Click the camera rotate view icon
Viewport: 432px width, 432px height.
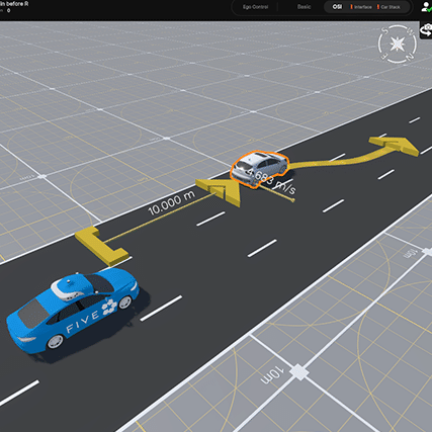426,30
